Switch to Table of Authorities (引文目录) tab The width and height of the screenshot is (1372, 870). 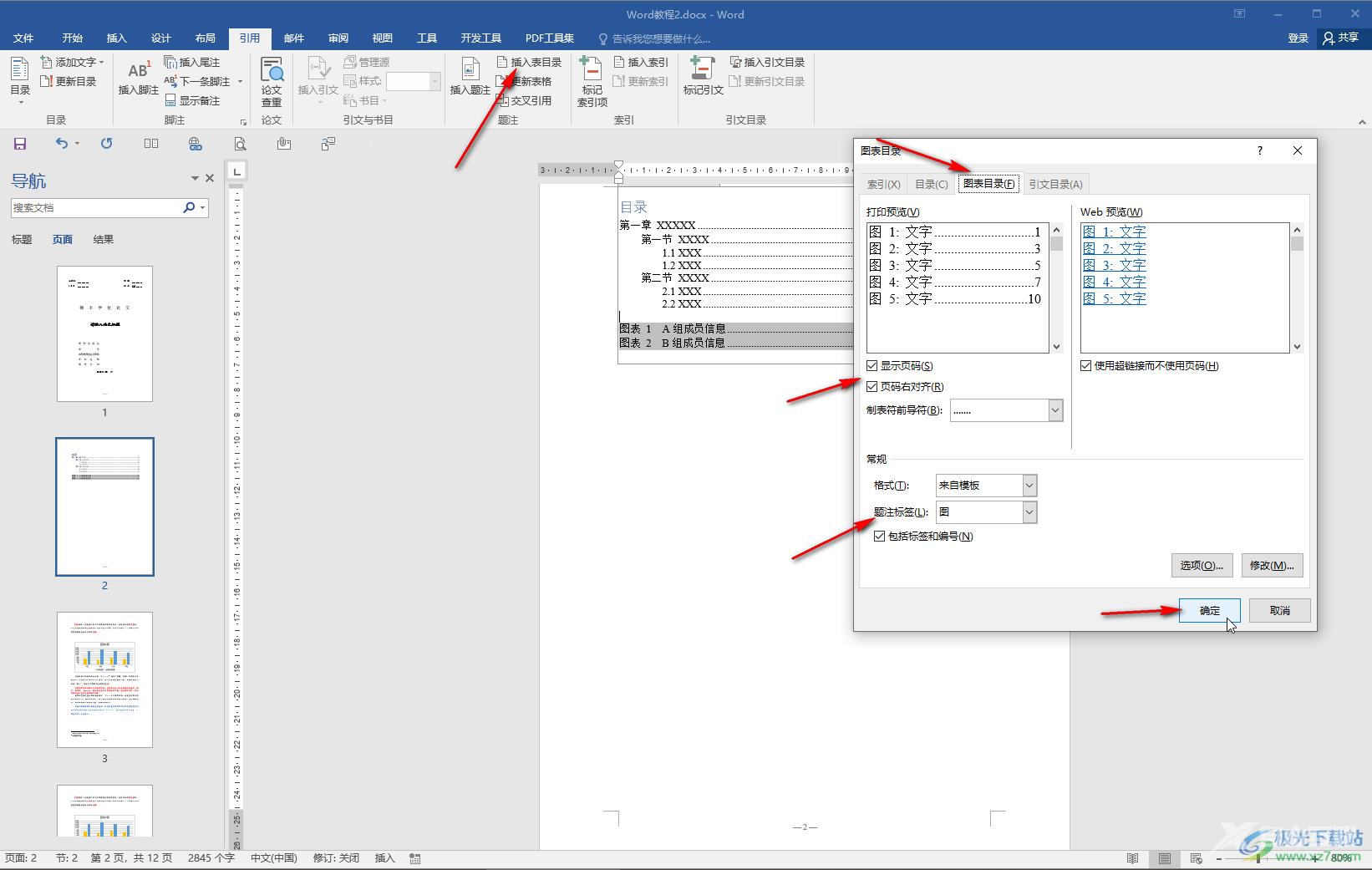[1055, 185]
